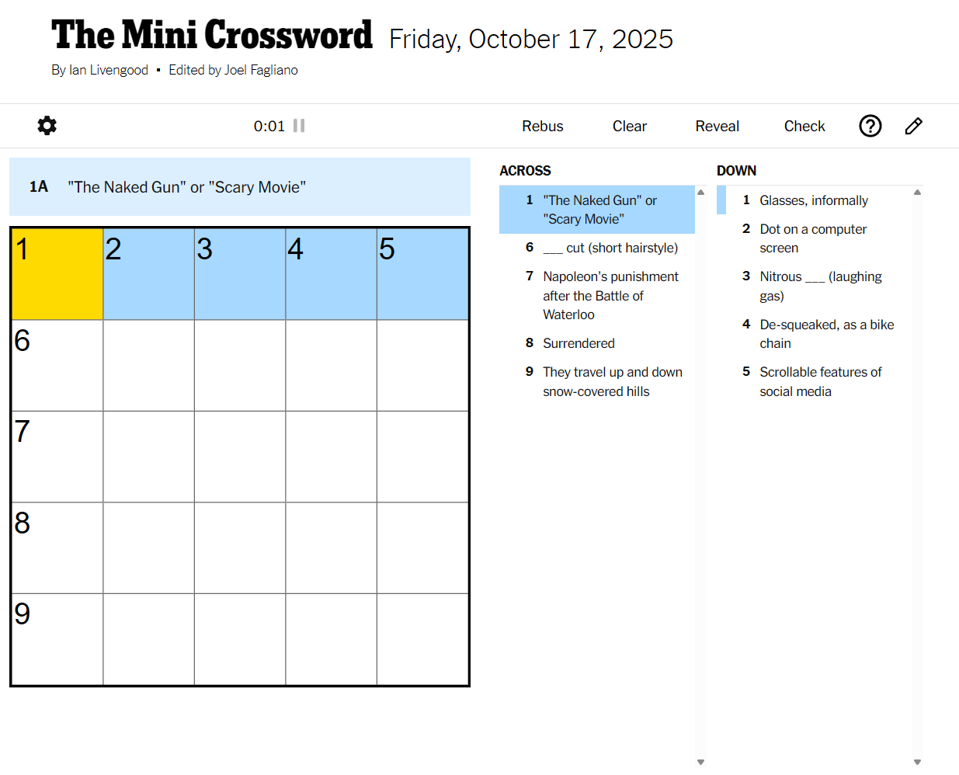Select the 5-Down clue about social media features
This screenshot has width=959, height=775.
click(820, 381)
